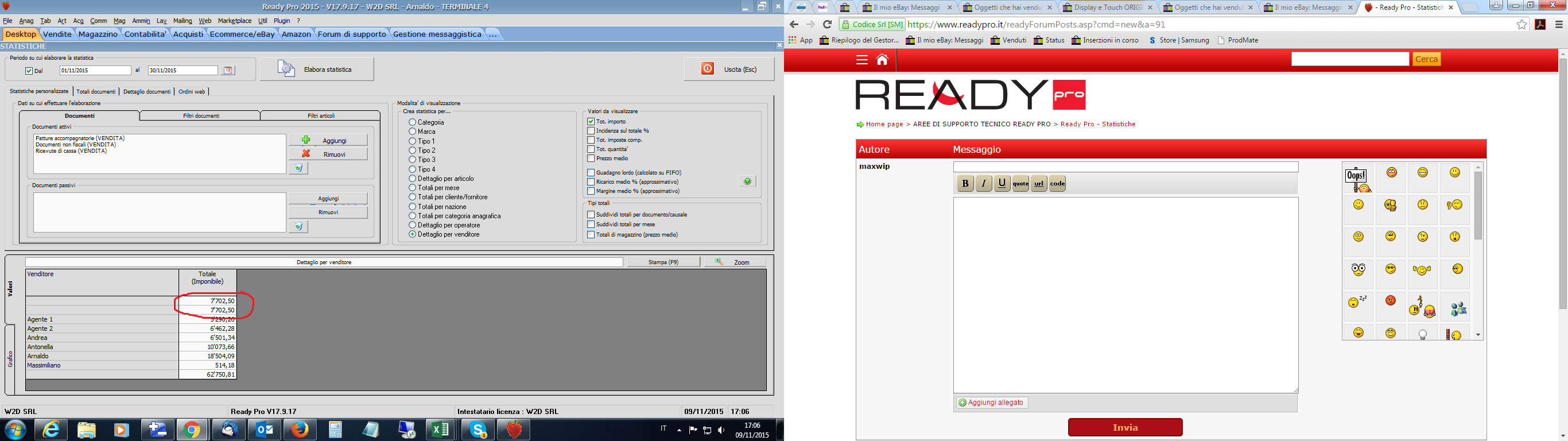Click the Elabora statistica button
The width and height of the screenshot is (1568, 441).
317,69
